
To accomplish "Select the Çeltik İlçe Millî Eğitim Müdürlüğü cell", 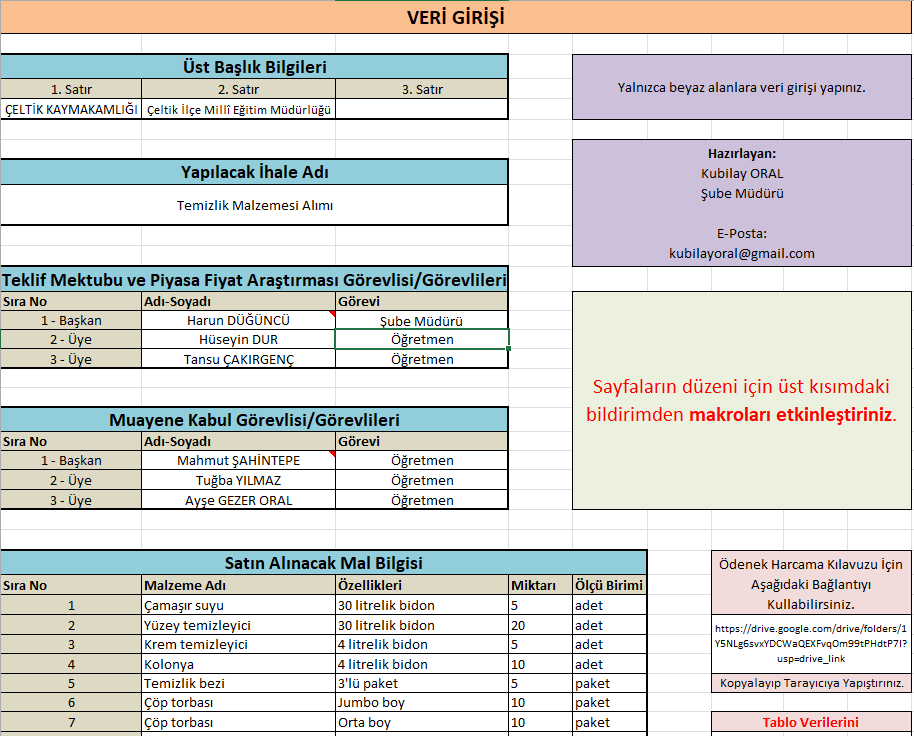I will [x=238, y=109].
